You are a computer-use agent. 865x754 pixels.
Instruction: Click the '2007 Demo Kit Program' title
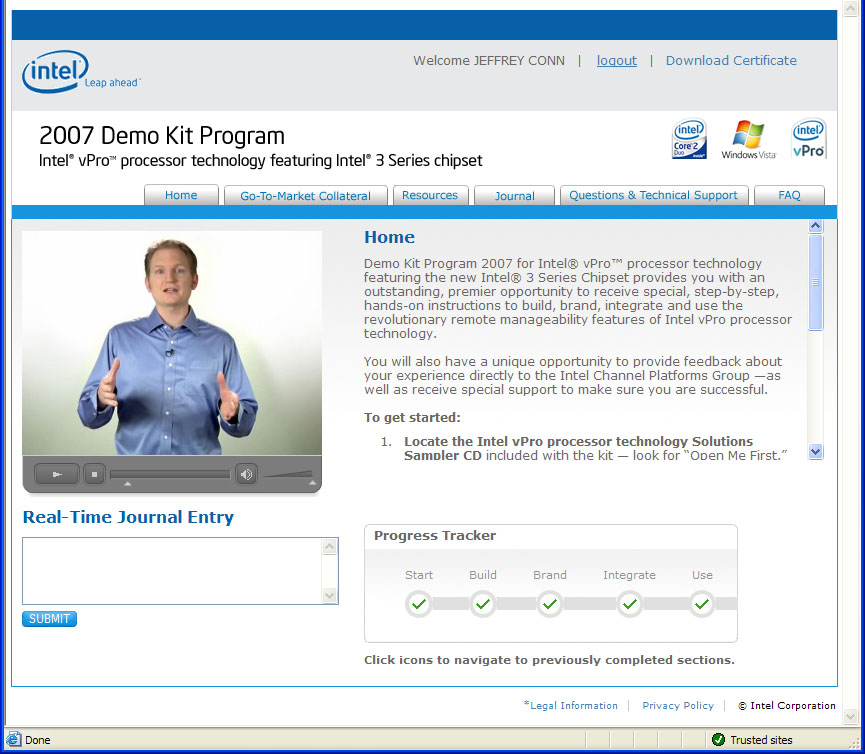click(x=162, y=136)
